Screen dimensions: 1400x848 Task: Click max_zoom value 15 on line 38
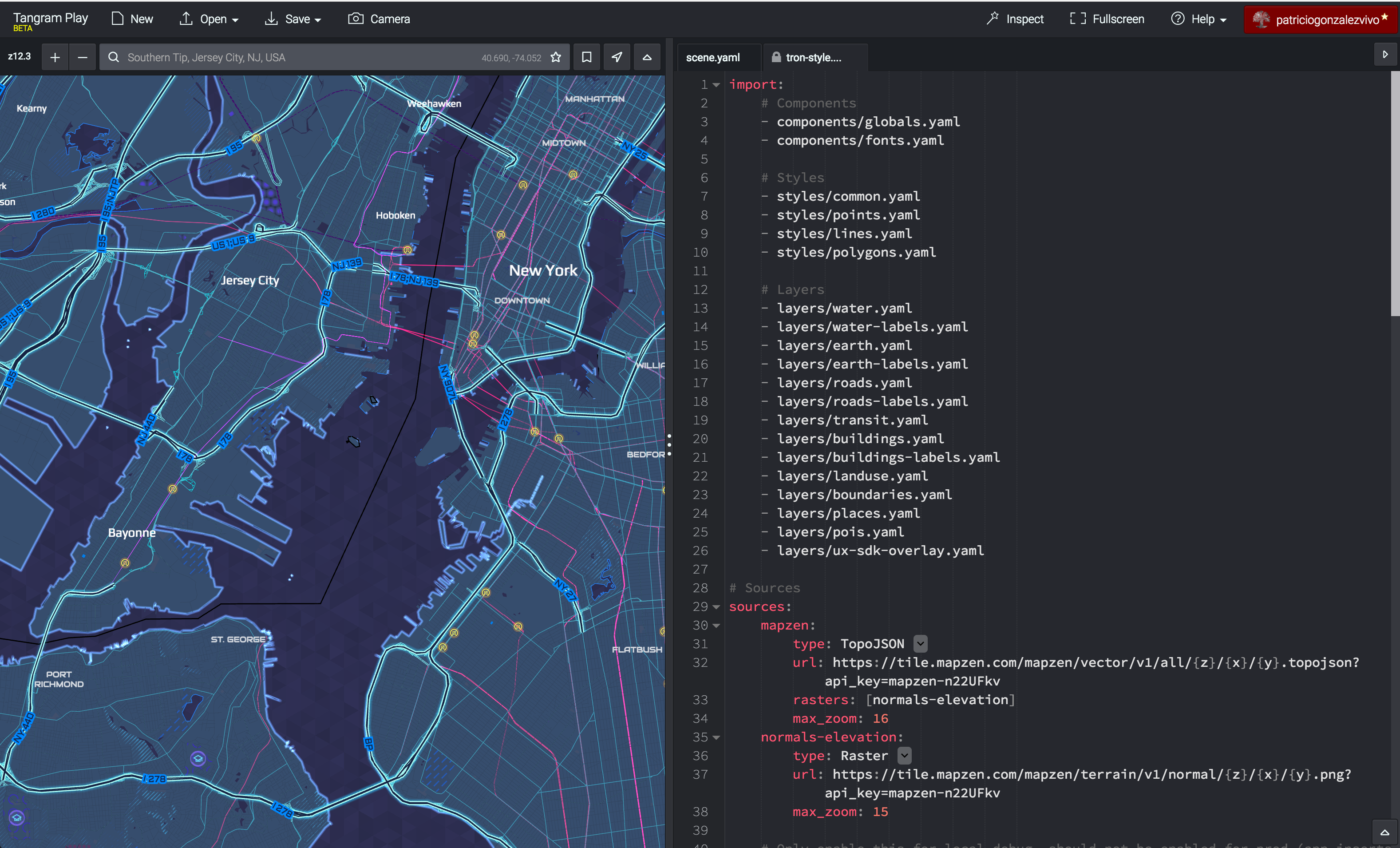point(880,812)
